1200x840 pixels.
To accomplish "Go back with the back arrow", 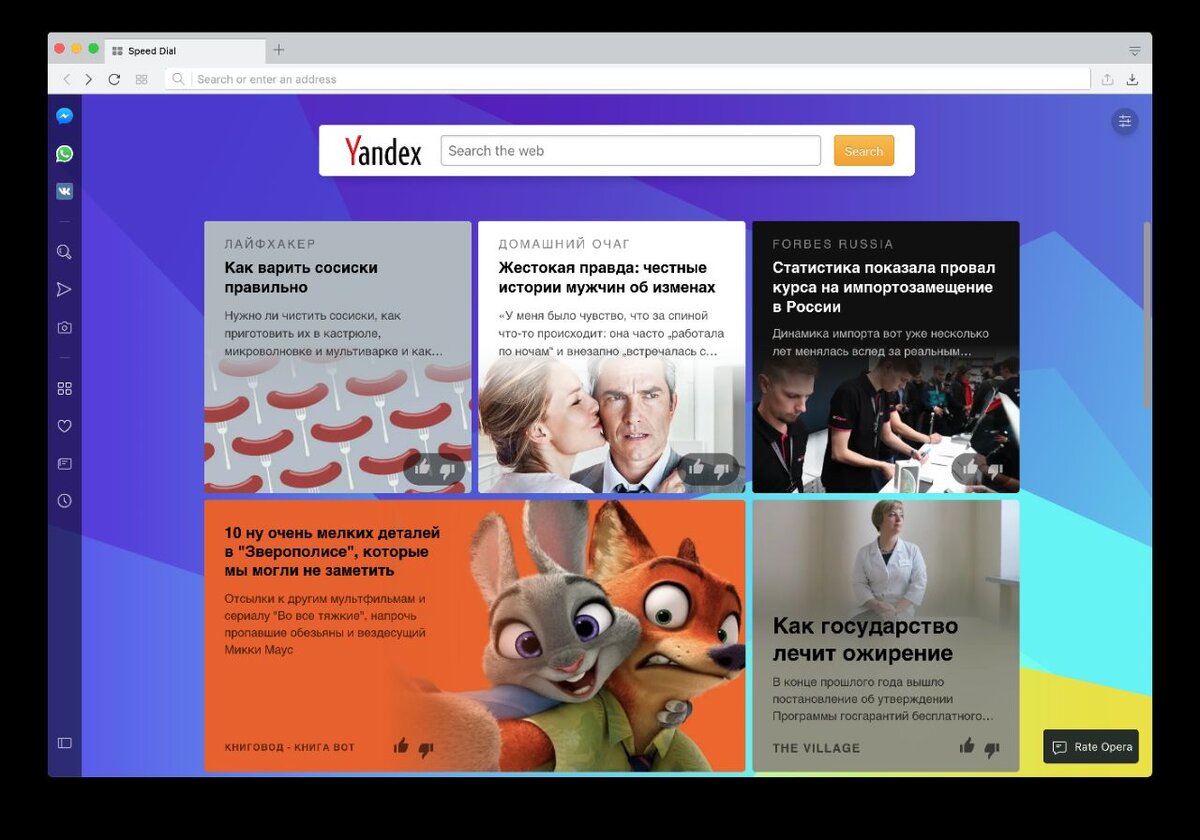I will click(66, 79).
